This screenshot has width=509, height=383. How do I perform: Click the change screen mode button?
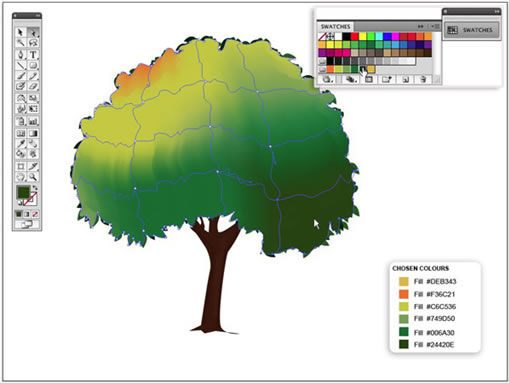[x=27, y=224]
